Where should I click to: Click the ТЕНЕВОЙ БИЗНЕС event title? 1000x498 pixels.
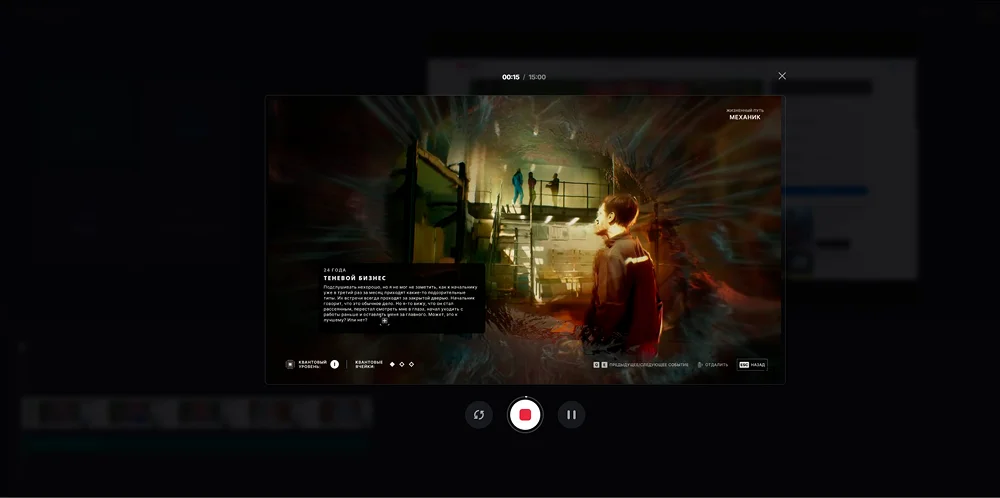(354, 277)
